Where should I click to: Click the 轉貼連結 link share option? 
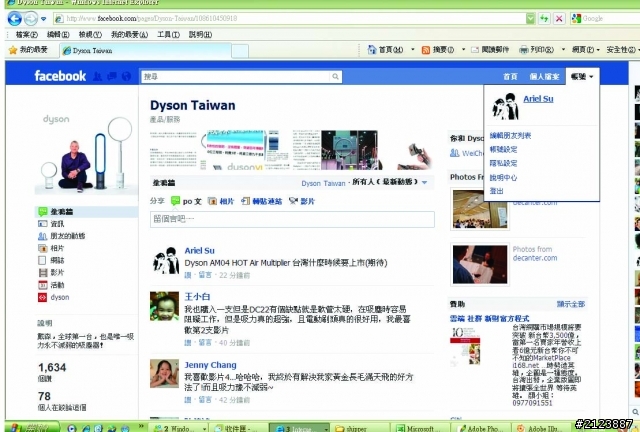(x=262, y=201)
